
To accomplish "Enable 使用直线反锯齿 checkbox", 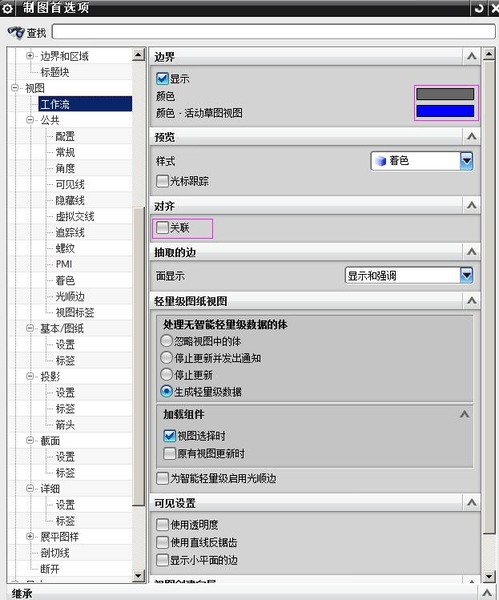I will 162,542.
